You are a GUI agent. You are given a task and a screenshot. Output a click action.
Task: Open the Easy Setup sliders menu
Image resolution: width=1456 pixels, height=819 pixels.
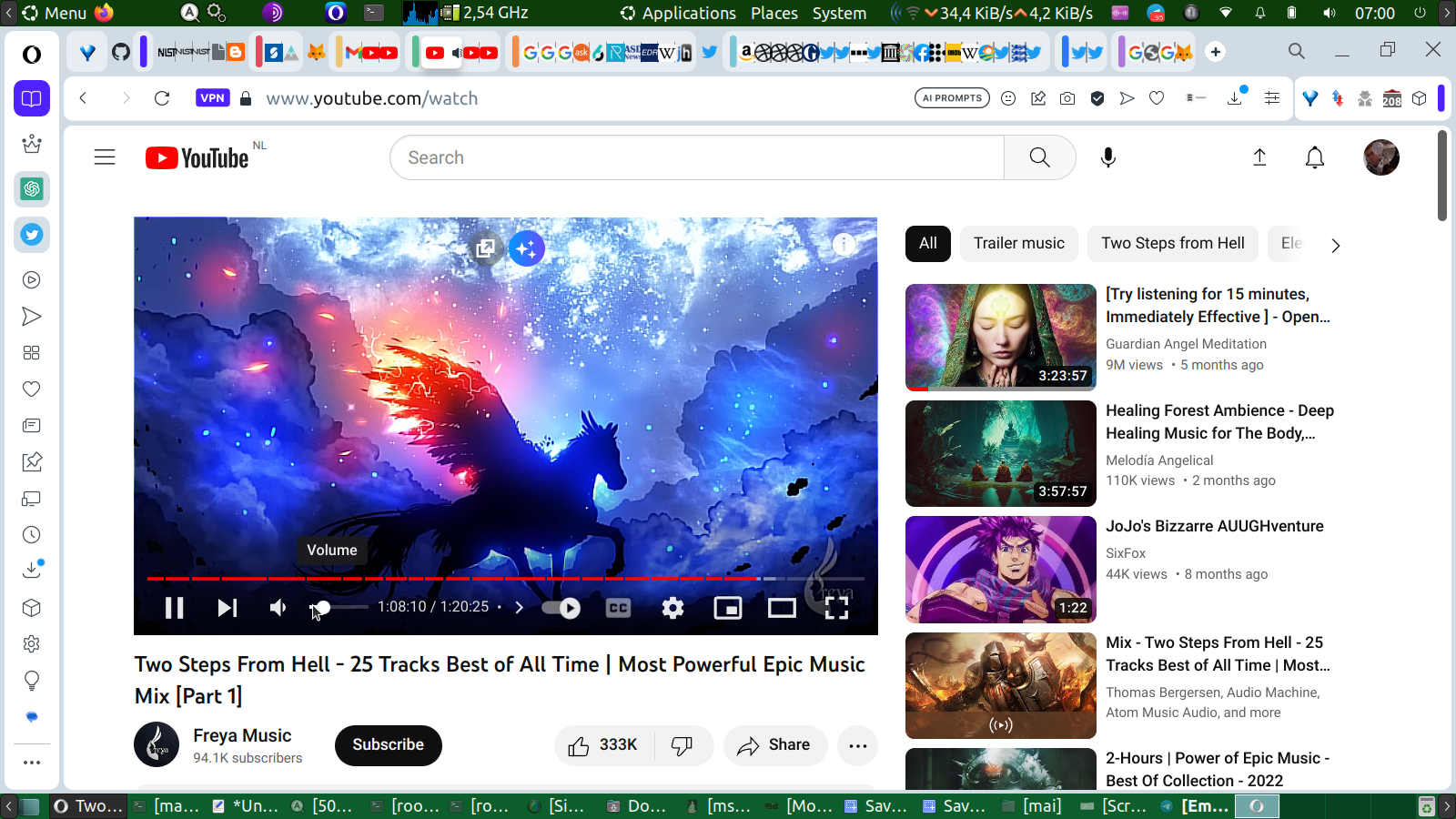coord(1272,98)
